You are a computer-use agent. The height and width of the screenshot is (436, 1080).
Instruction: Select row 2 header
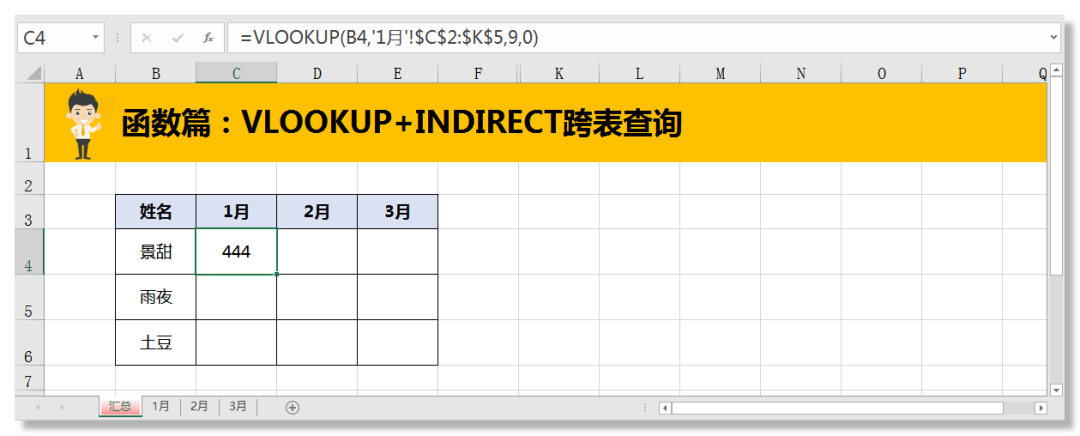click(x=30, y=178)
